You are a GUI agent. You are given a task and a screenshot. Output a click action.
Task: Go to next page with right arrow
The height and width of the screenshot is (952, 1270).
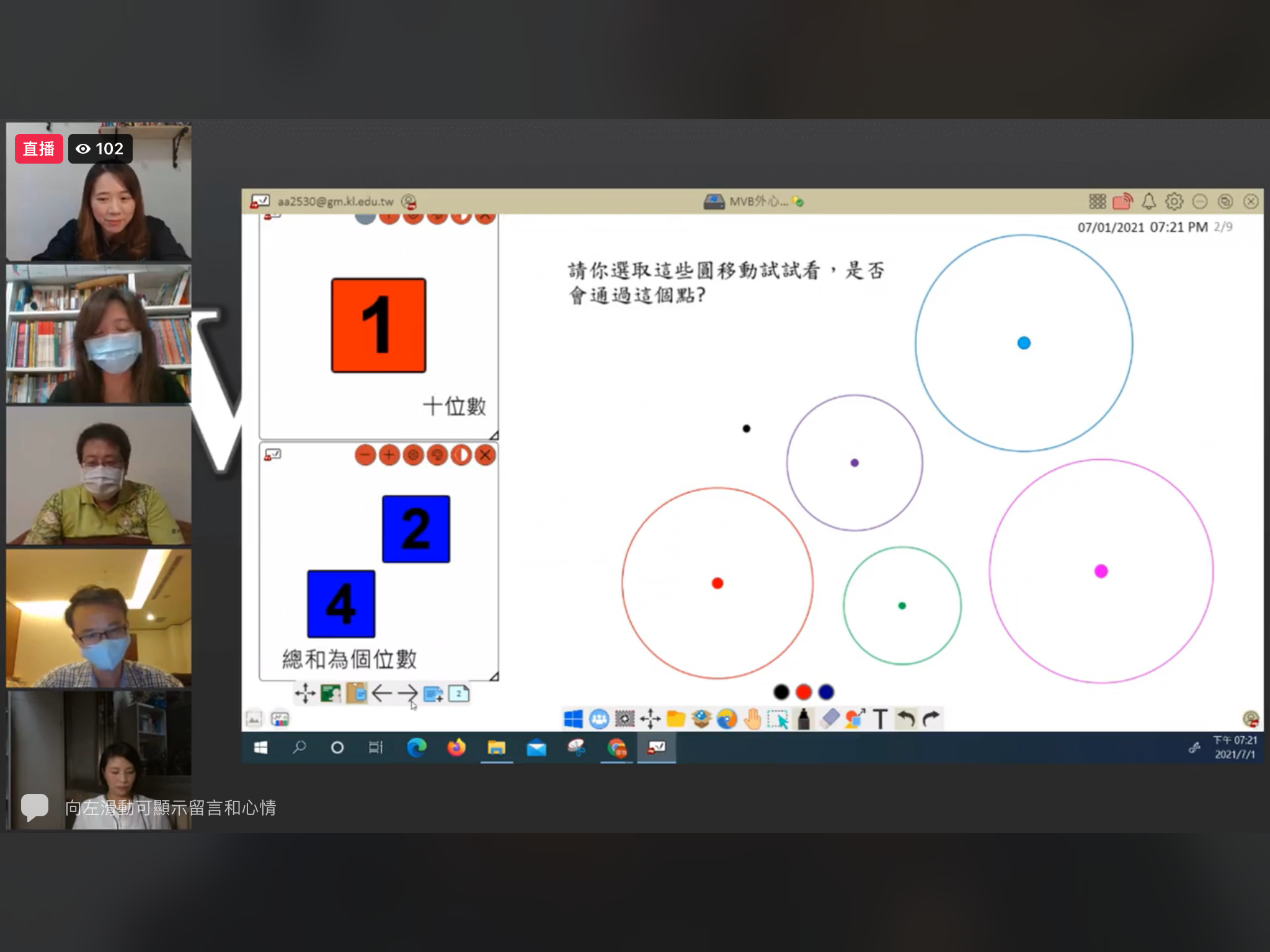pyautogui.click(x=407, y=693)
